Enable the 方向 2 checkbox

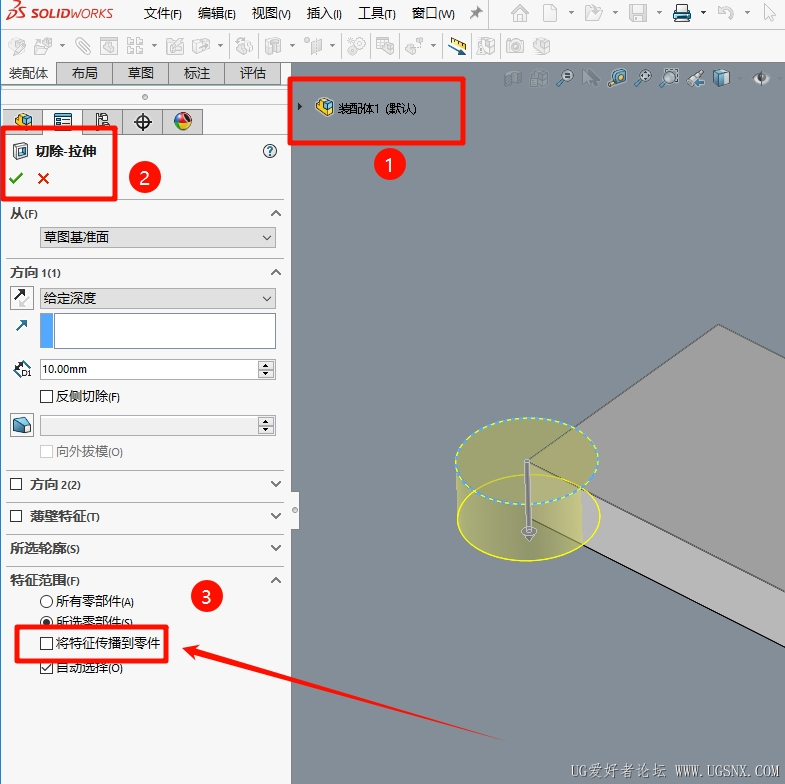[16, 484]
